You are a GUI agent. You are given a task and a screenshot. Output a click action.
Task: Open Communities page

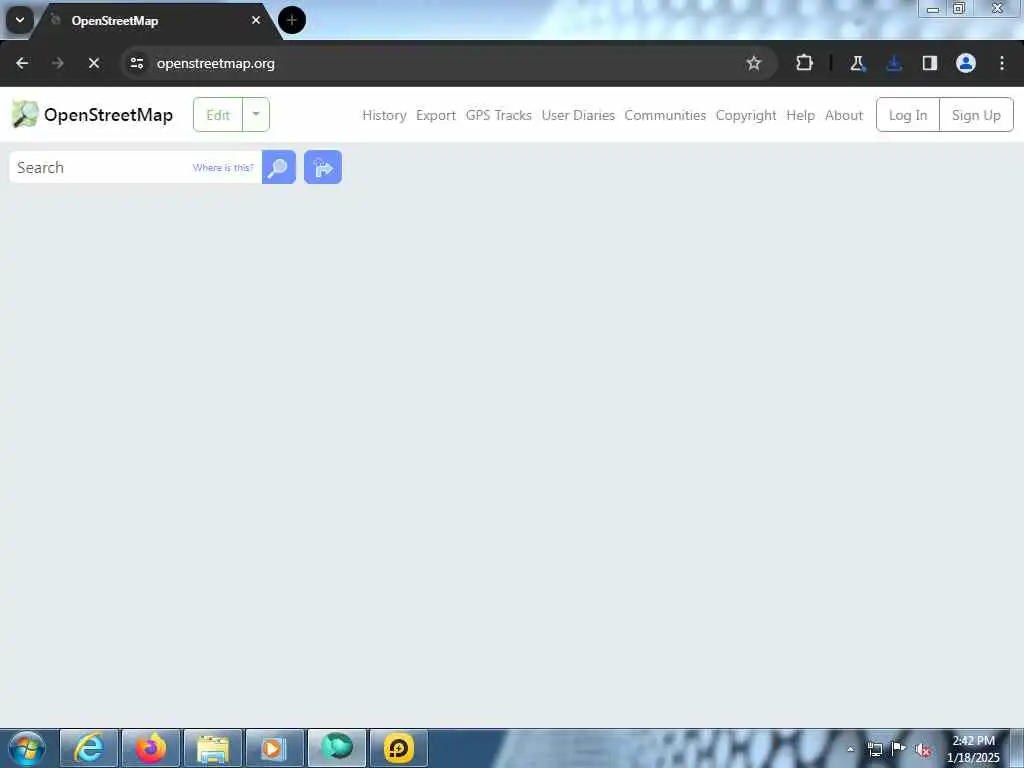pos(665,115)
